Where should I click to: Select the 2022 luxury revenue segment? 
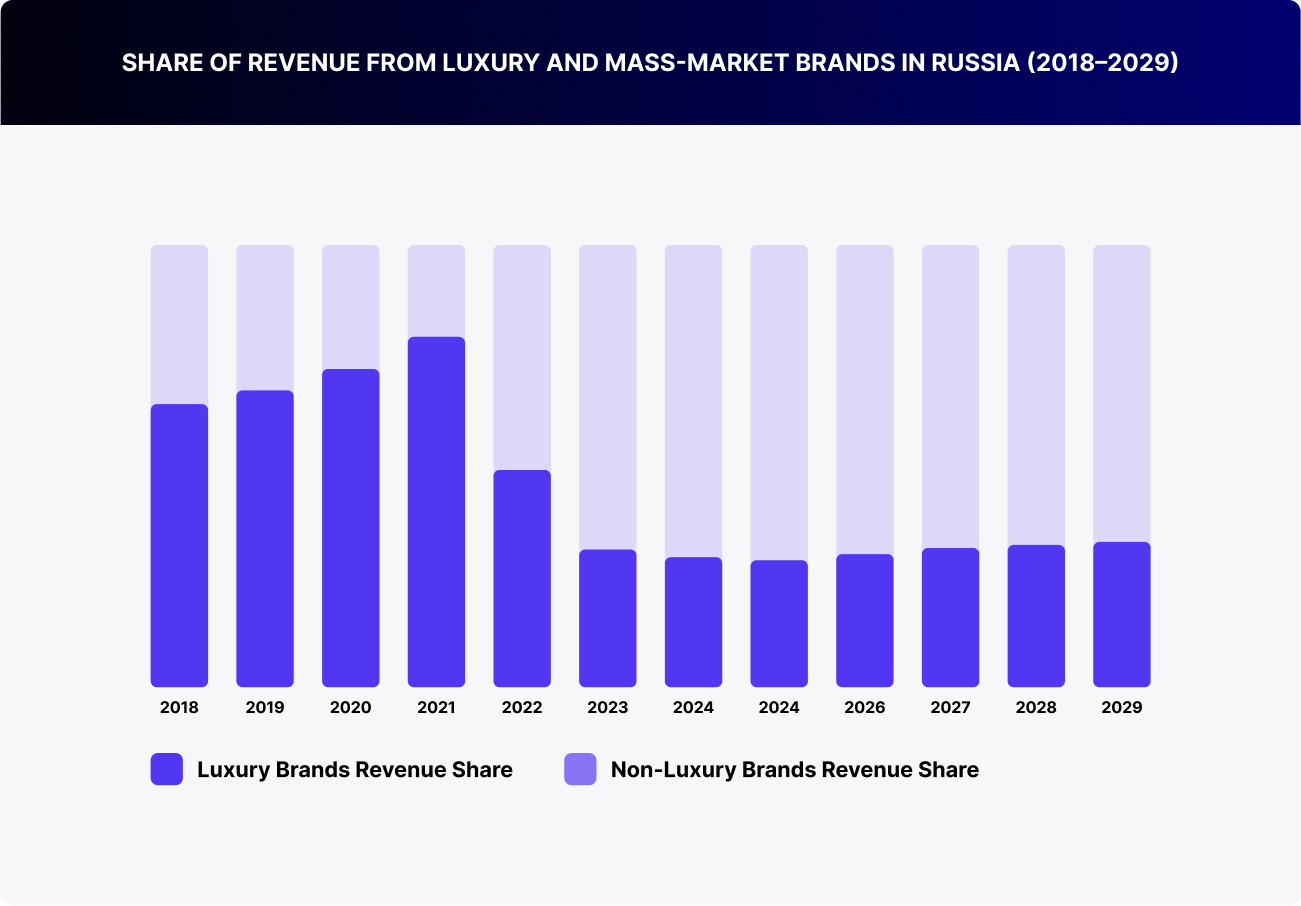pos(521,575)
